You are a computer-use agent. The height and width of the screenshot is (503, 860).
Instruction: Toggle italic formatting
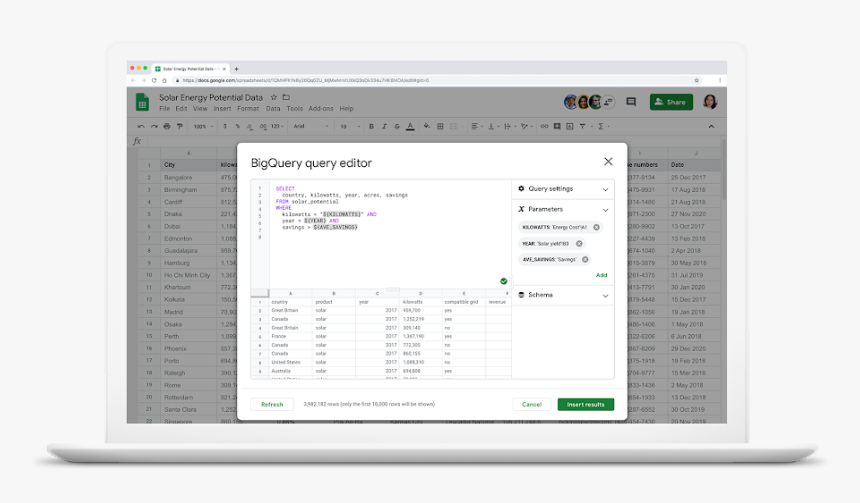pos(384,126)
